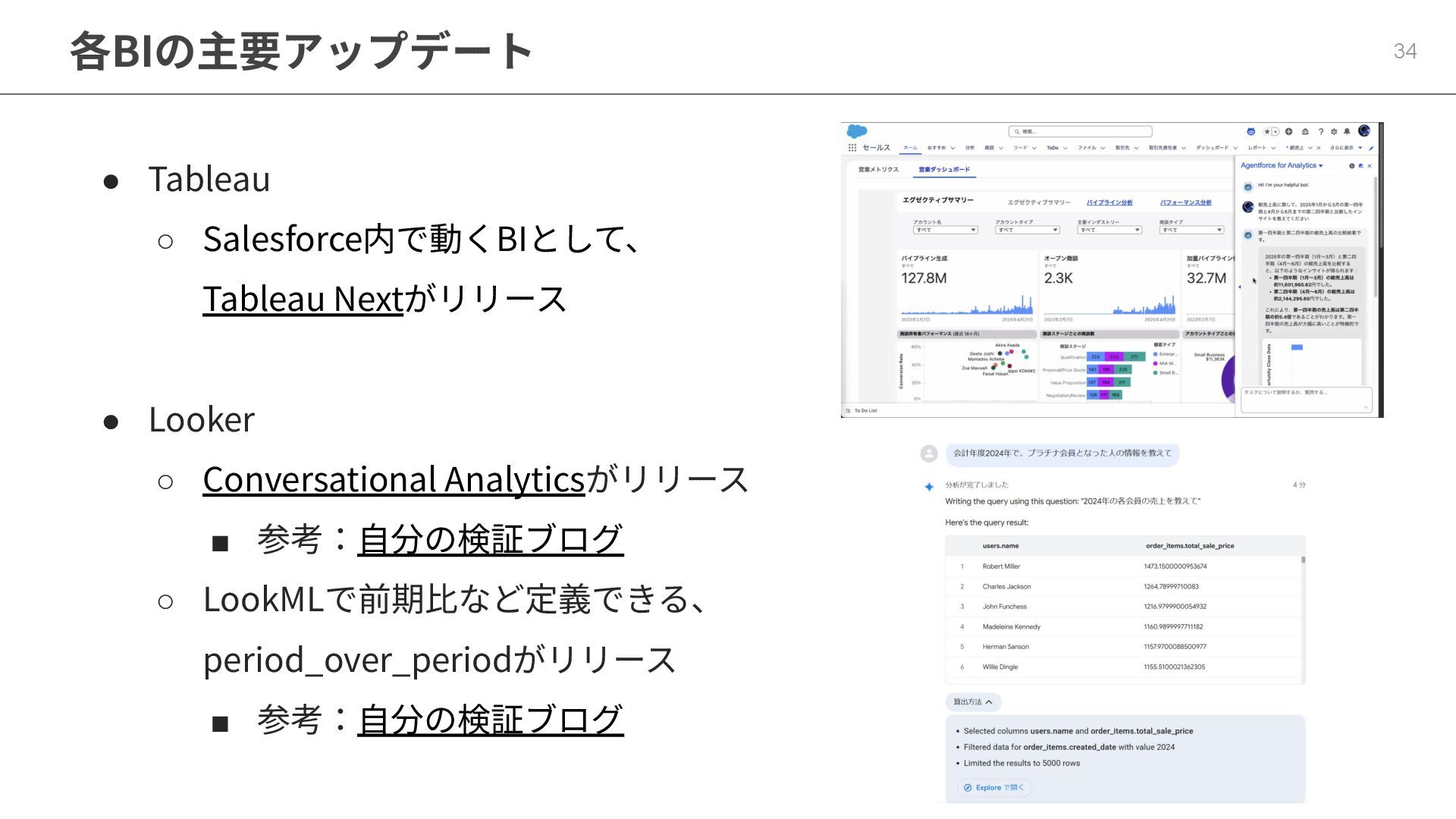Screen dimensions: 1456x819
Task: Open the Tableau Next link
Action: point(303,299)
